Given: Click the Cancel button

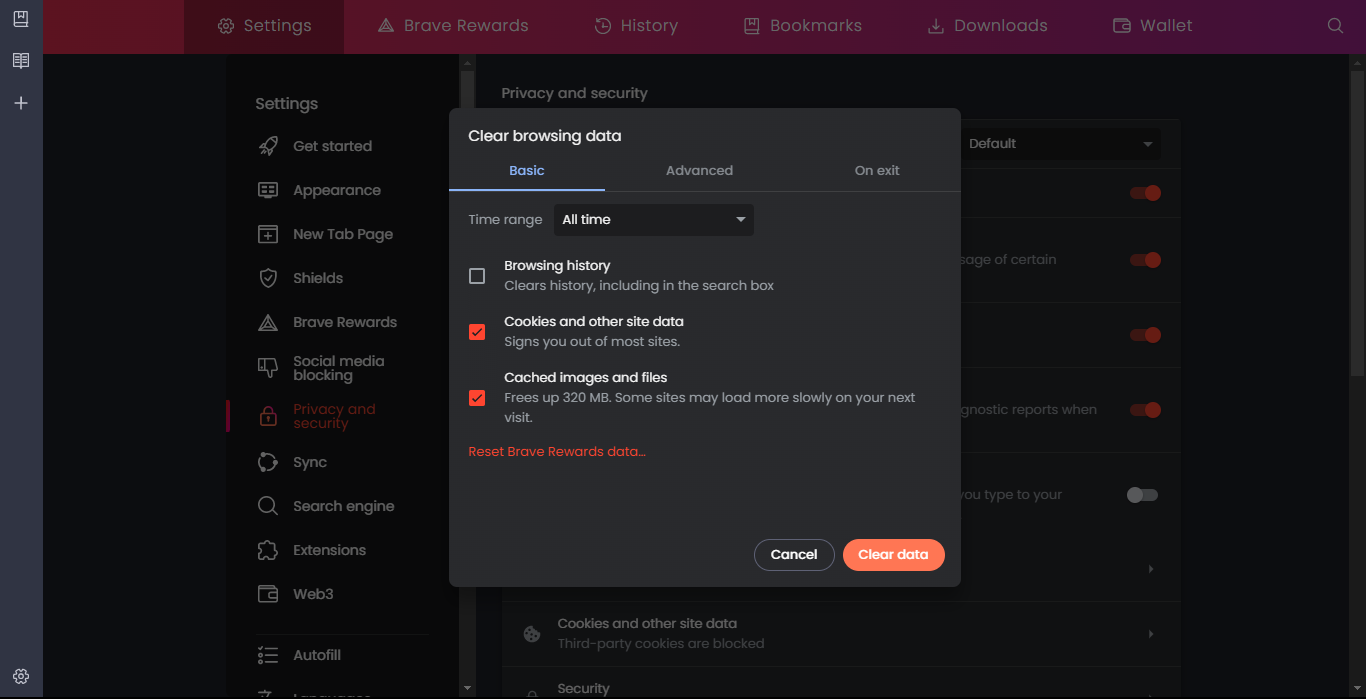Looking at the screenshot, I should (794, 555).
